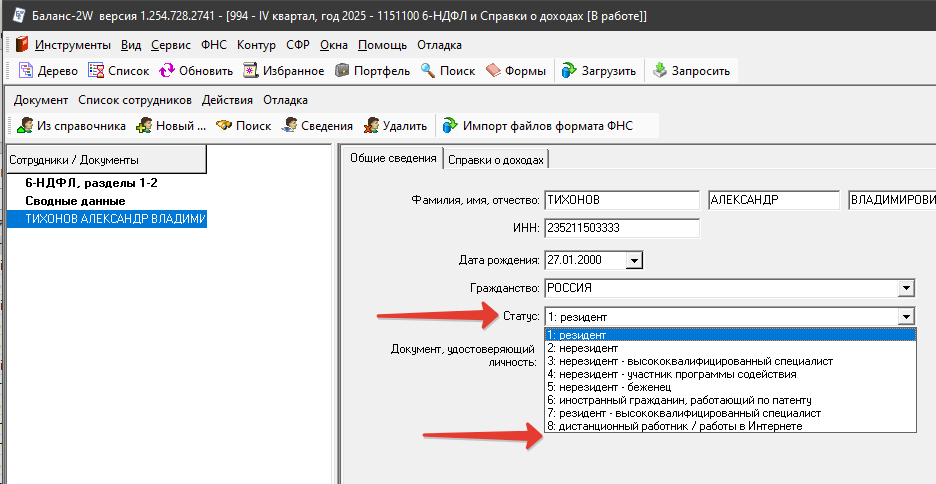Open the Действия menu
The height and width of the screenshot is (484, 936).
227,100
